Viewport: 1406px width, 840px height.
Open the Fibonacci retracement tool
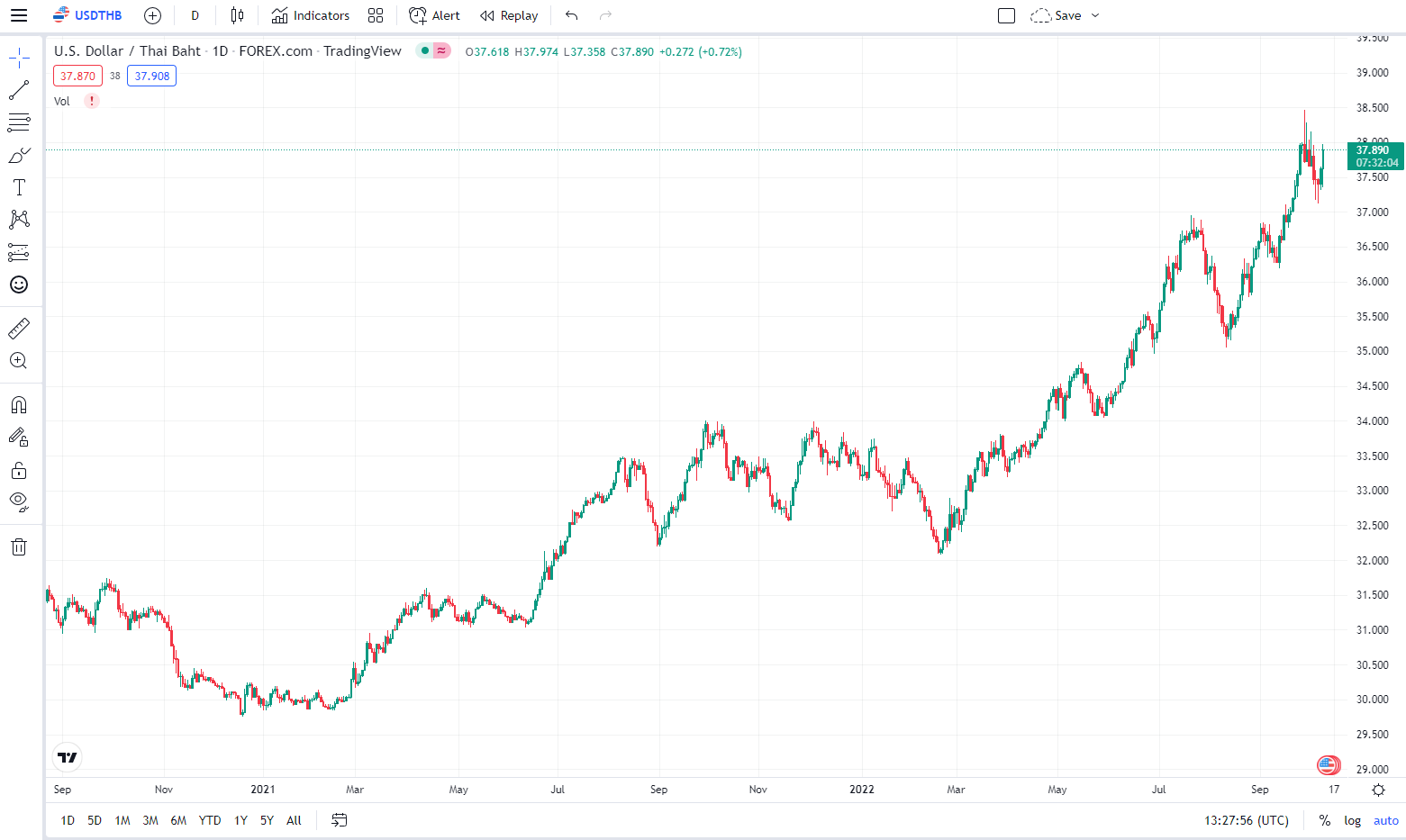tap(19, 122)
